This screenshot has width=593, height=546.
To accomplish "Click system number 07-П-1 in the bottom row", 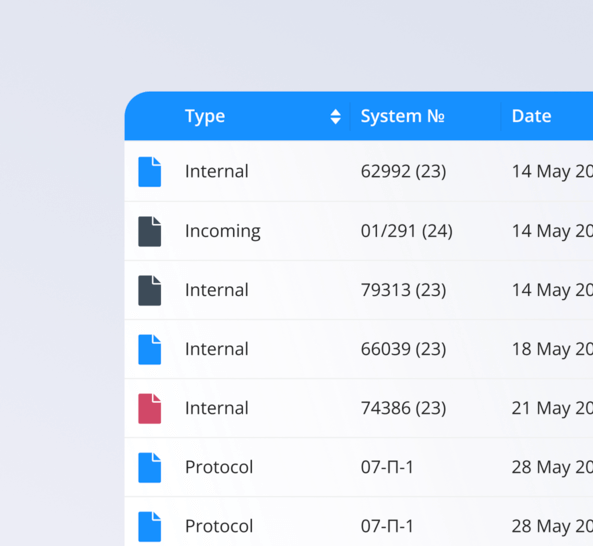I will coord(387,526).
